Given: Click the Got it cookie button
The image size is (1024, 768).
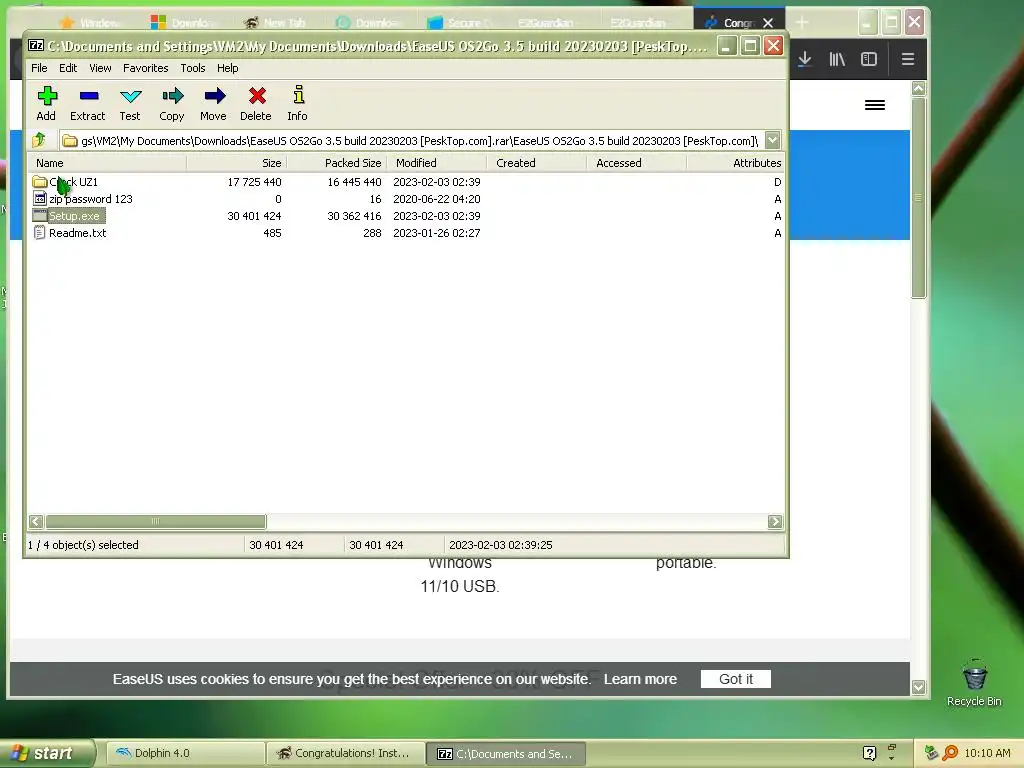Looking at the screenshot, I should (x=735, y=679).
